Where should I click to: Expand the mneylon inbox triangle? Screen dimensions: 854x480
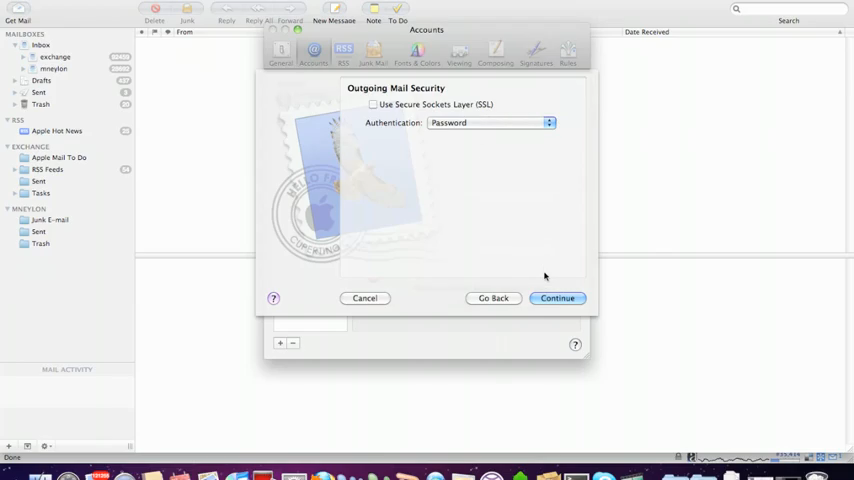click(x=23, y=69)
